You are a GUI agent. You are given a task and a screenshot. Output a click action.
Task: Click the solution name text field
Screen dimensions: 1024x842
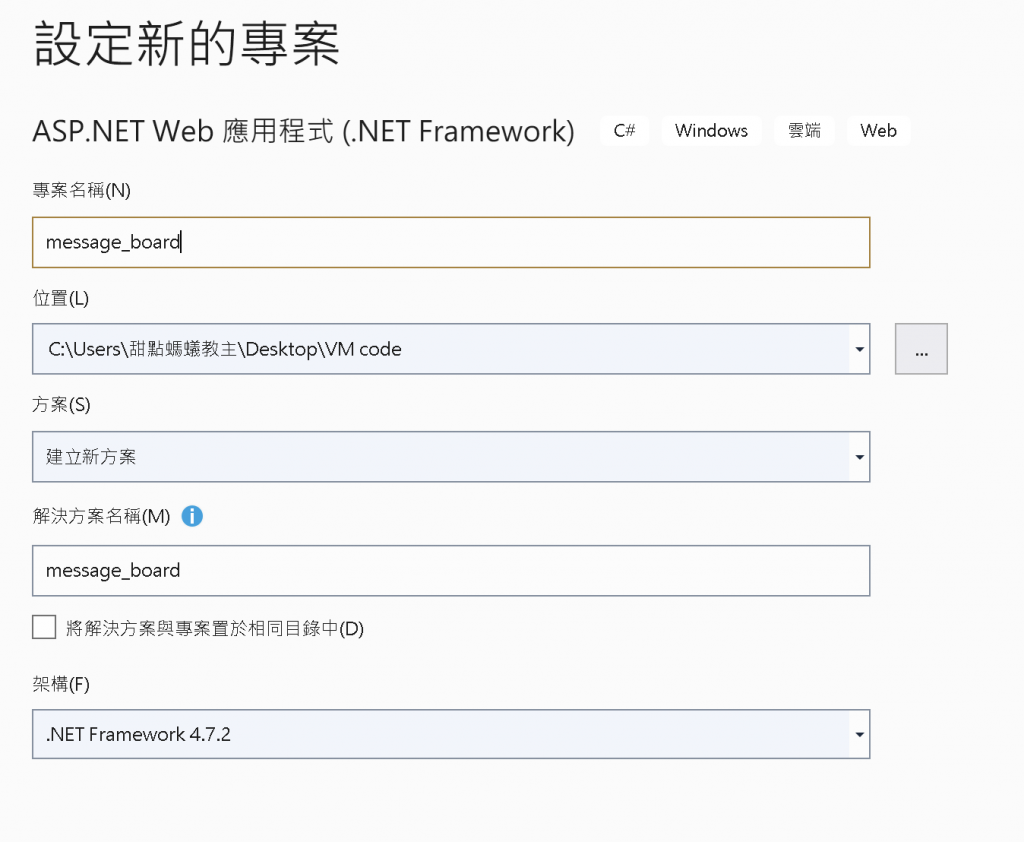(451, 570)
